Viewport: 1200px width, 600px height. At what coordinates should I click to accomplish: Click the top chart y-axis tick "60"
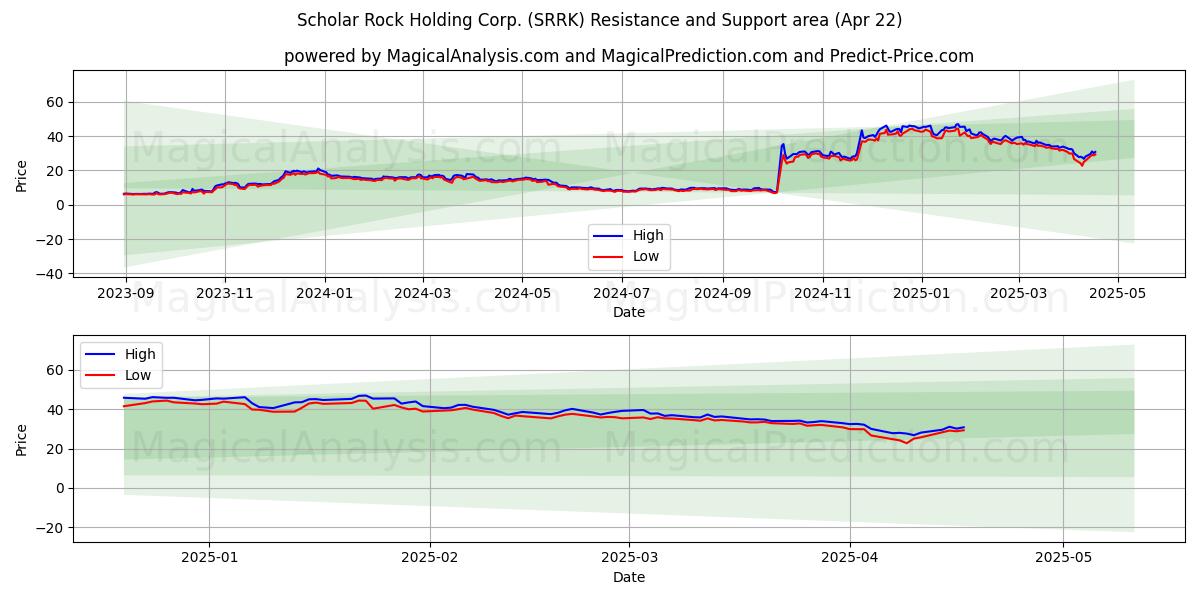pyautogui.click(x=56, y=102)
